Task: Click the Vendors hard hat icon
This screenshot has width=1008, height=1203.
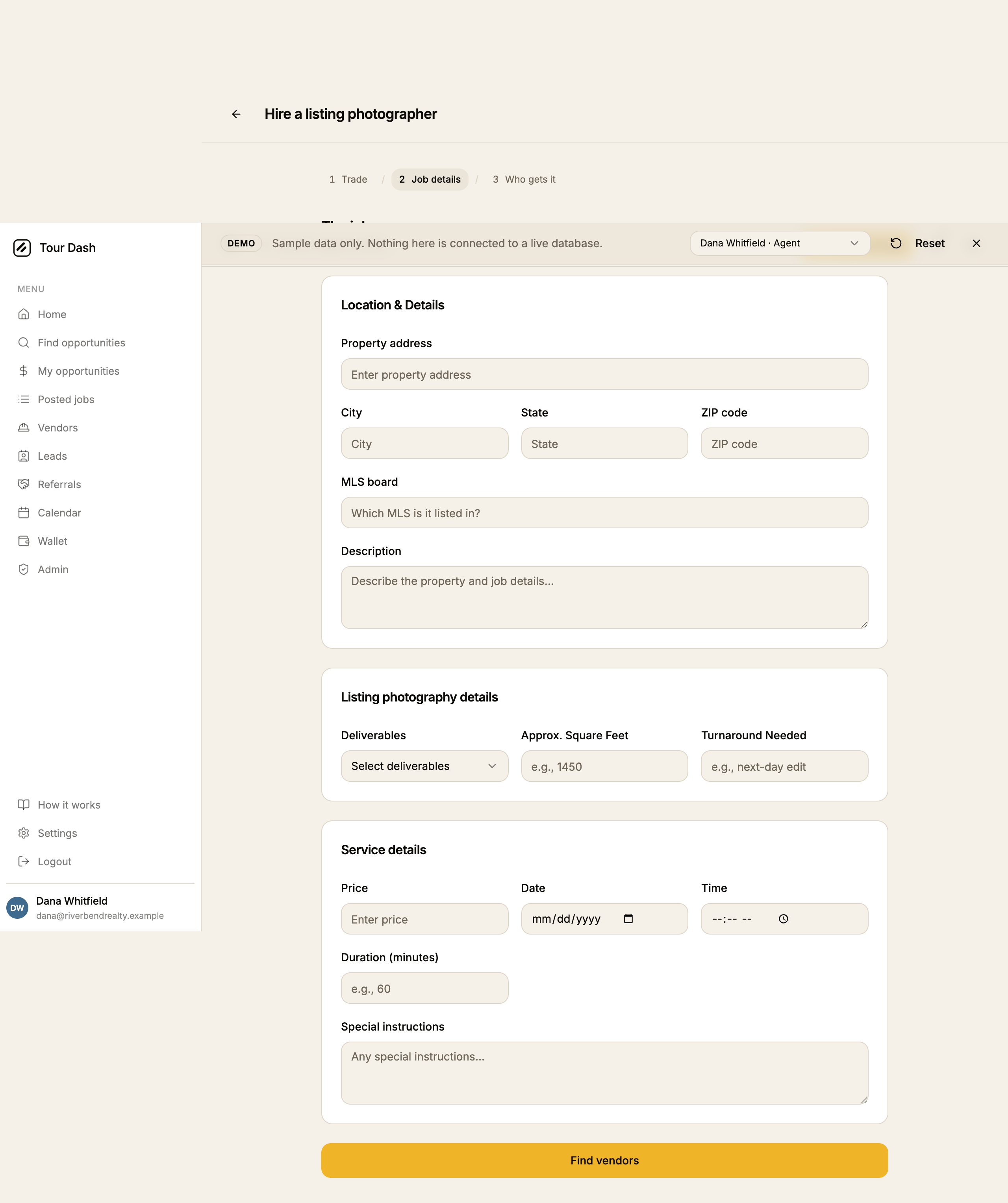Action: 24,428
